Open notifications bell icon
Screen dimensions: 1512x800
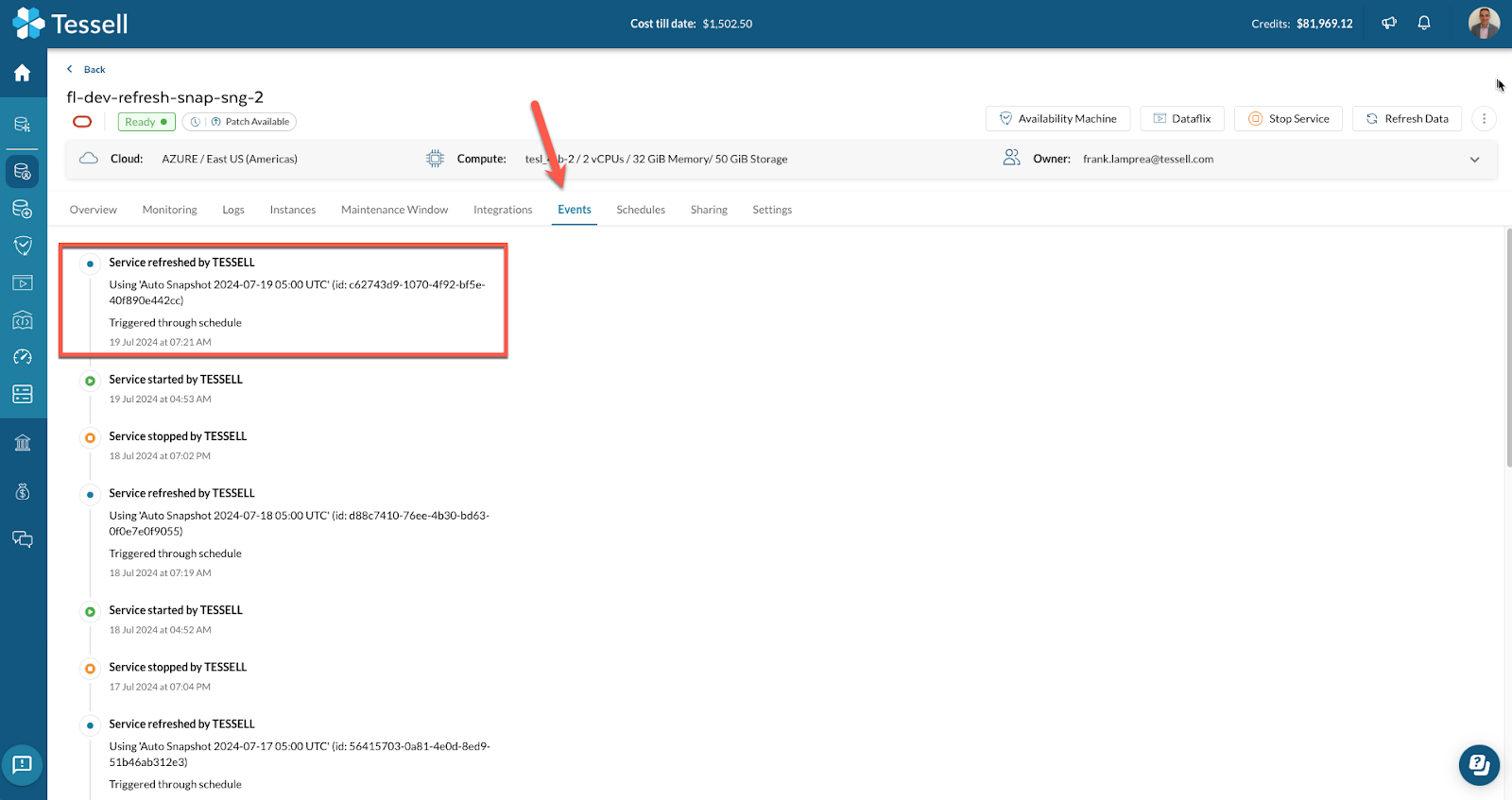[1424, 24]
